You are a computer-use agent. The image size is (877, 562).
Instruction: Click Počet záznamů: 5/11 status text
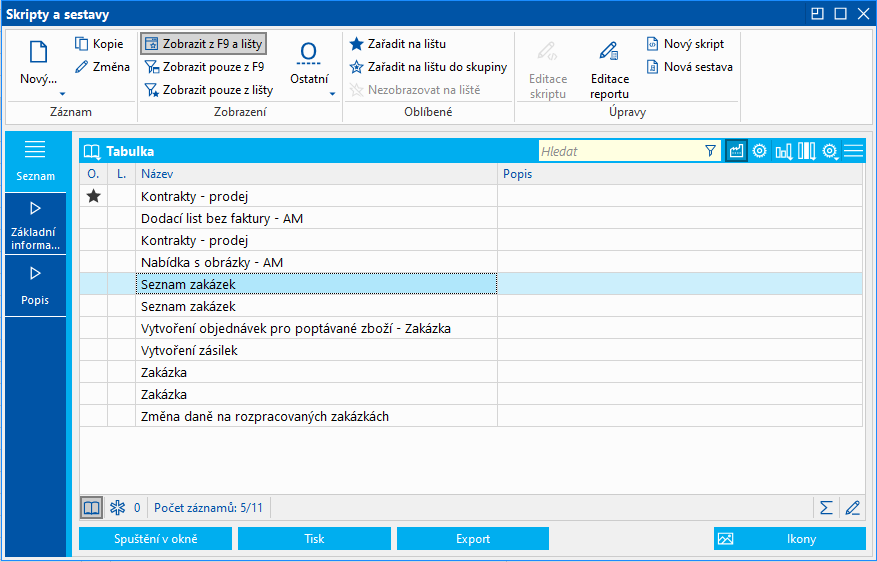point(208,508)
